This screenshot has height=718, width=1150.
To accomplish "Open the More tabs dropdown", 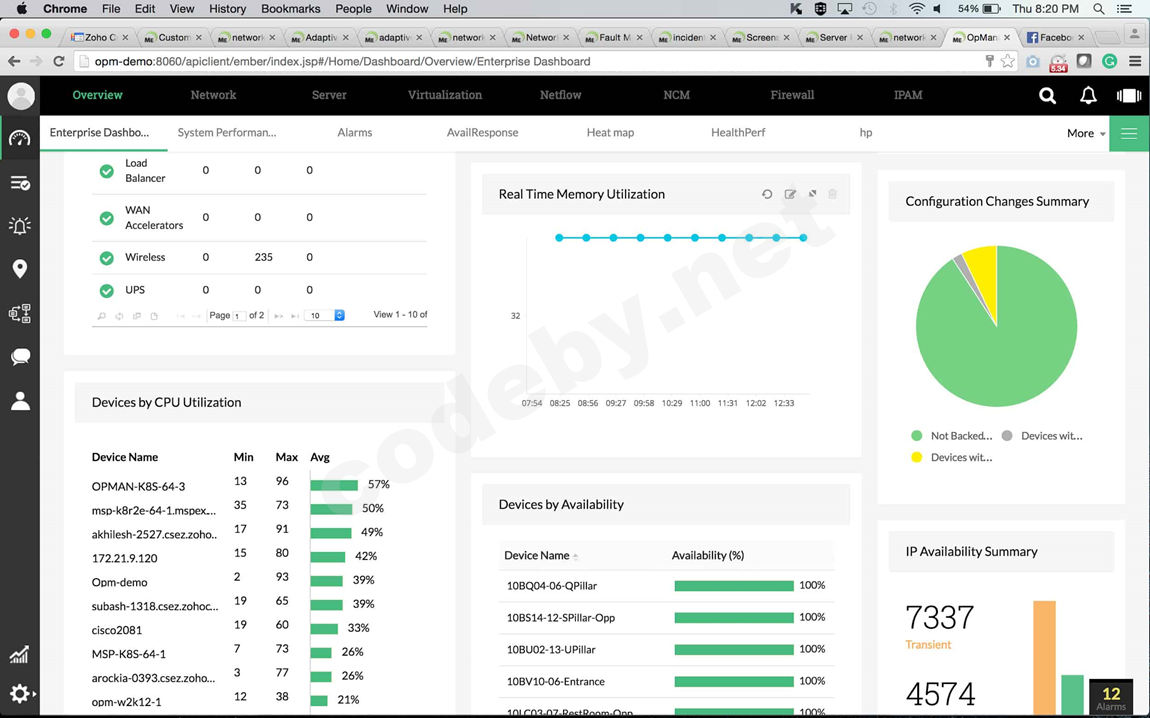I will point(1085,133).
